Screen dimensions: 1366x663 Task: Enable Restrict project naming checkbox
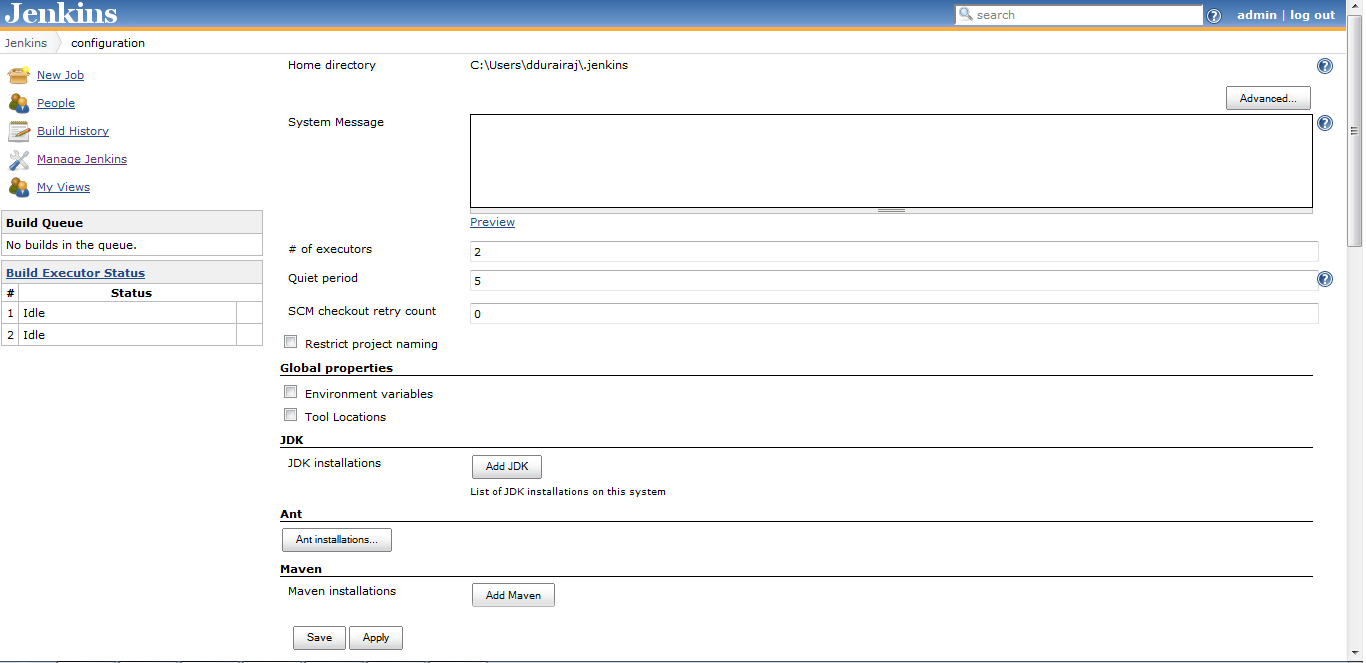pyautogui.click(x=291, y=342)
